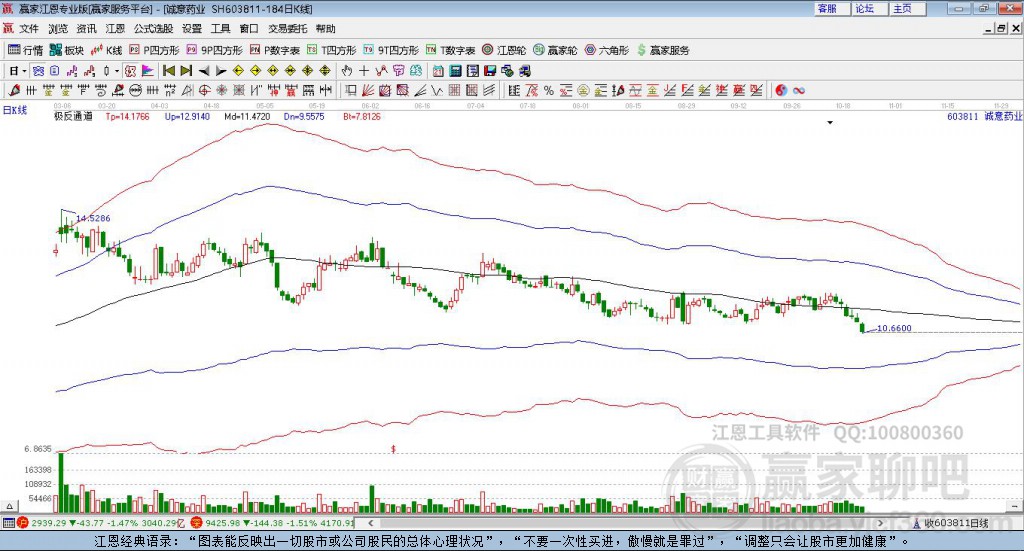Open the 六角形 hexagon tool
Image resolution: width=1024 pixels, height=551 pixels.
(607, 50)
